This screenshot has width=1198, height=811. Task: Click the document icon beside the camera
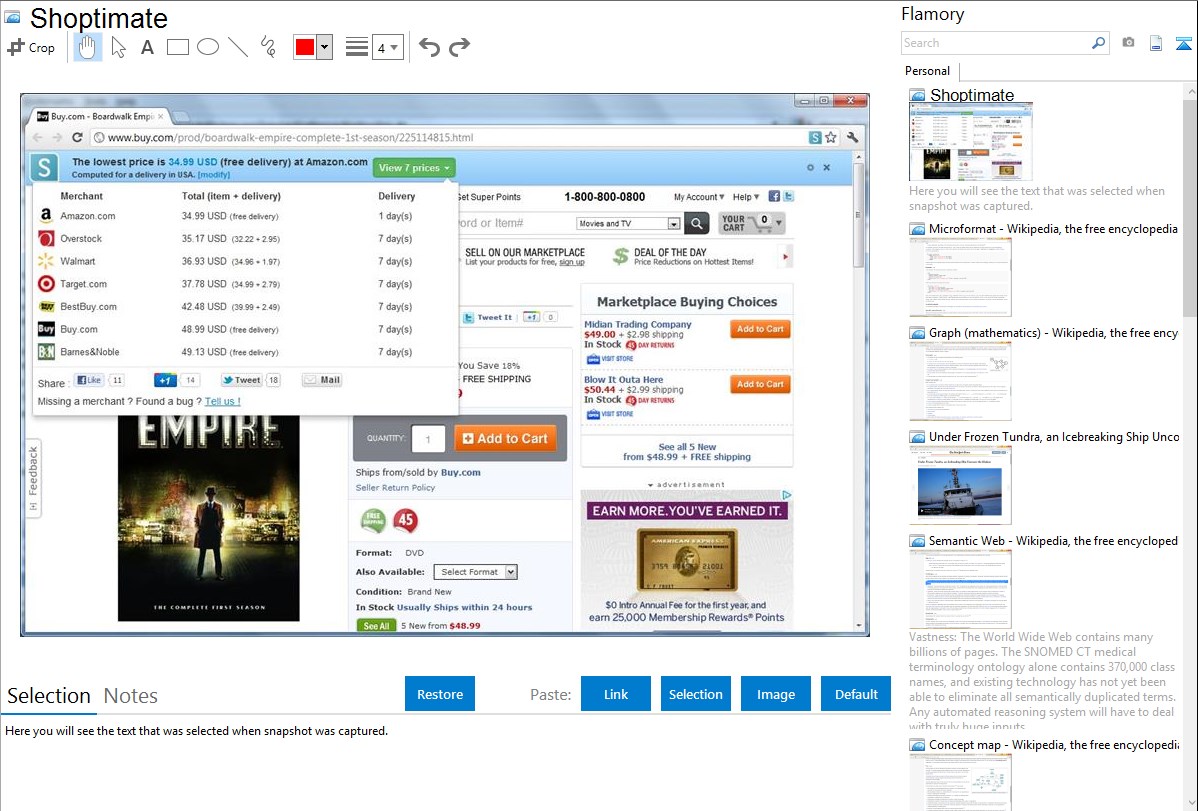point(1156,43)
